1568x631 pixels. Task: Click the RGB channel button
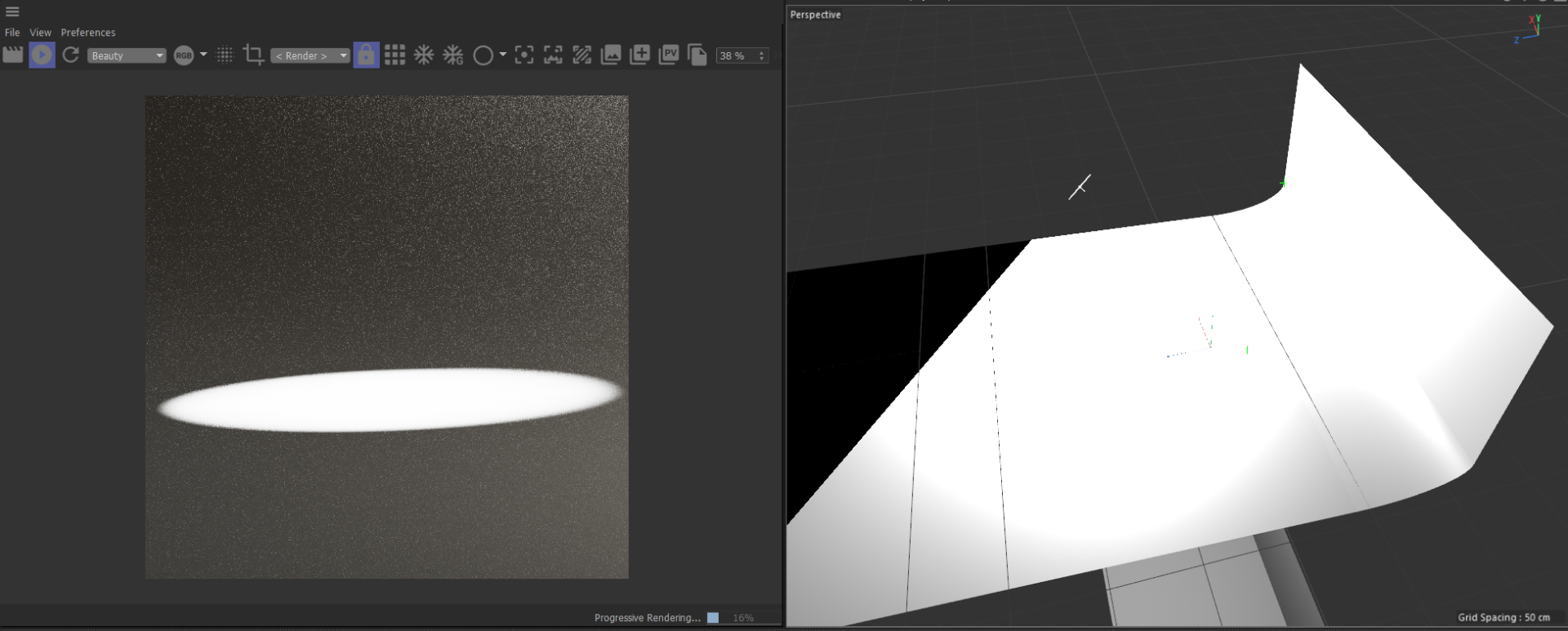(184, 56)
